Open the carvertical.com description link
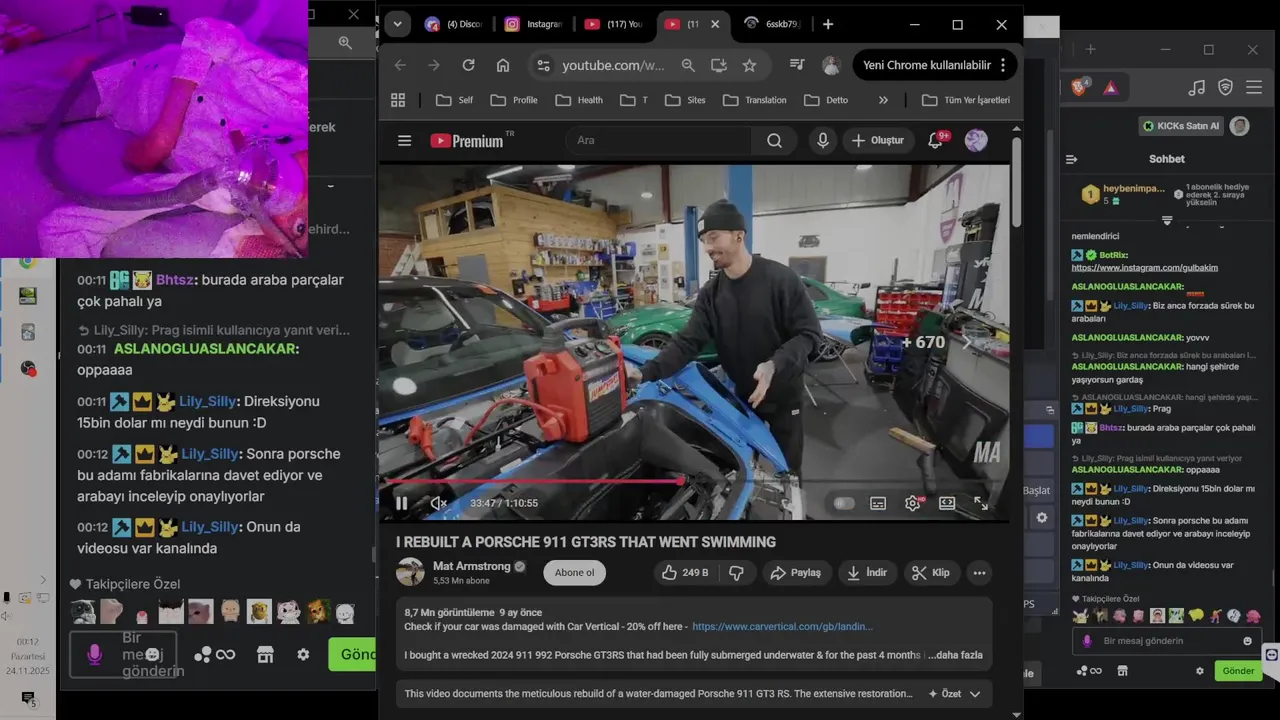Screen dimensions: 1280x720 point(782,627)
